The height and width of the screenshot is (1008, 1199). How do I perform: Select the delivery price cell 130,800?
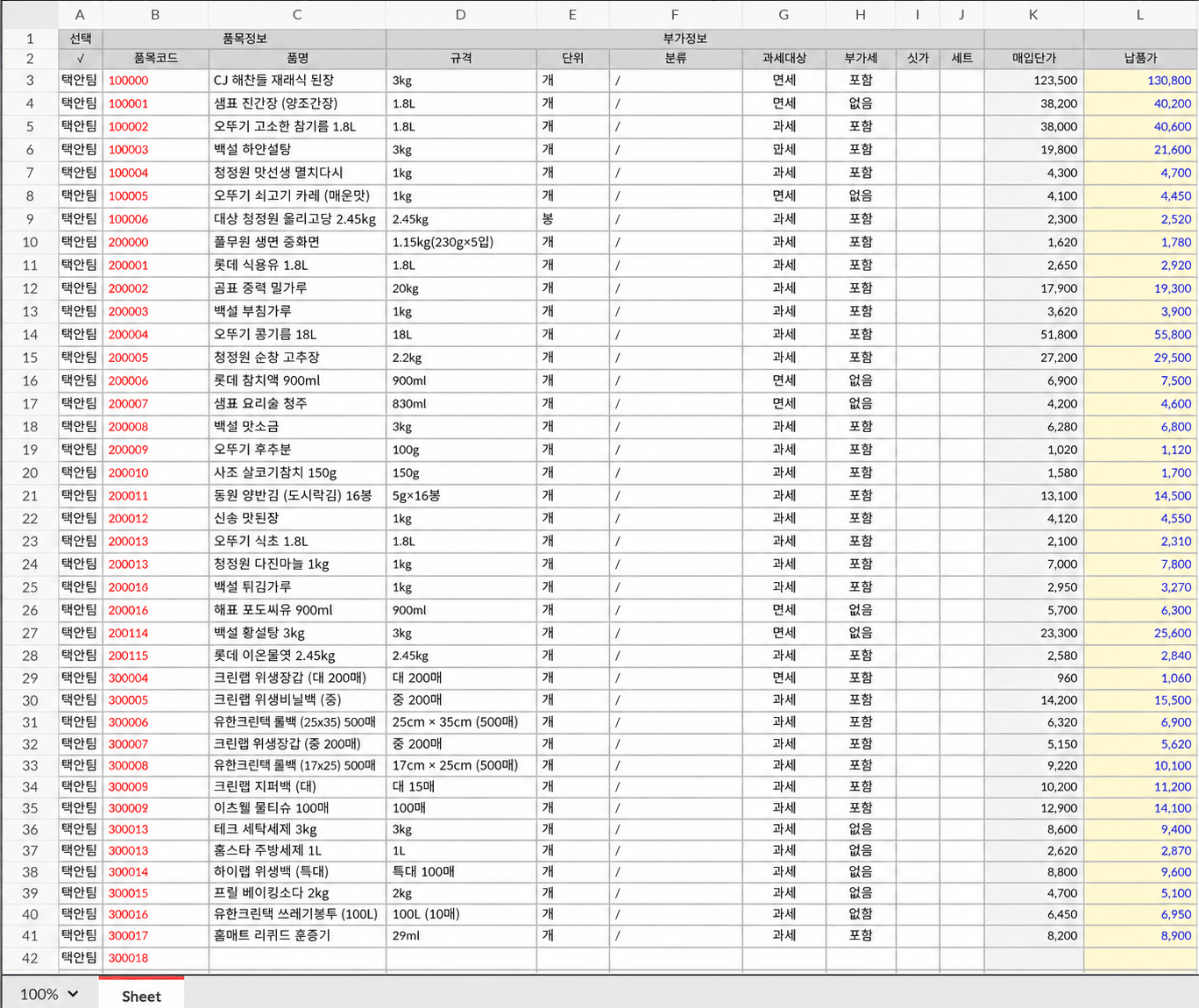pyautogui.click(x=1140, y=81)
